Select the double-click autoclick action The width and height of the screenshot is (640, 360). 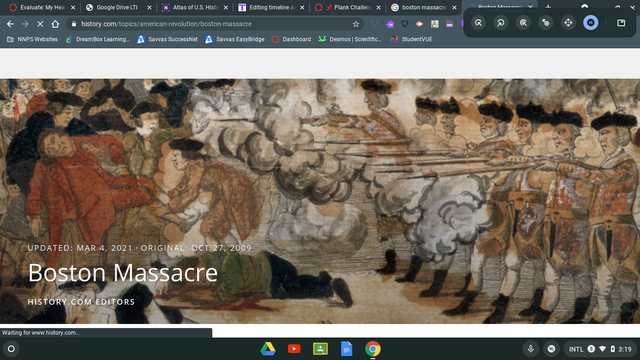[523, 23]
